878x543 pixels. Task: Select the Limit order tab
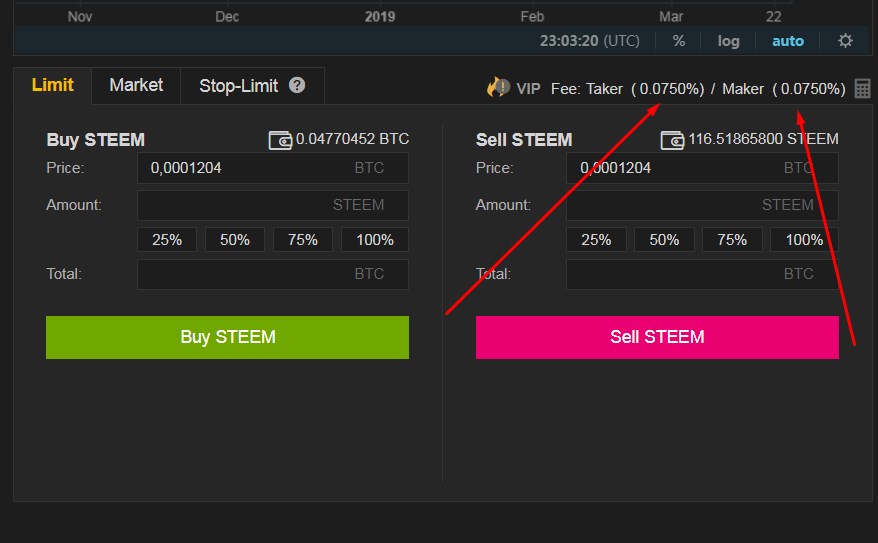pyautogui.click(x=53, y=85)
